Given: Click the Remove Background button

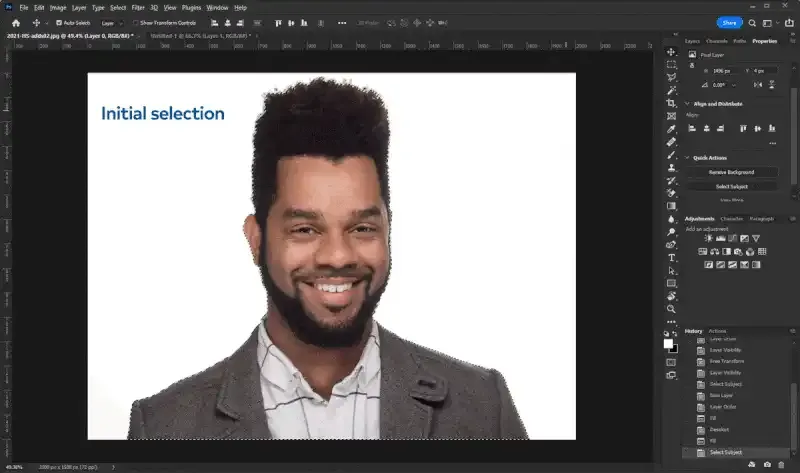Looking at the screenshot, I should pyautogui.click(x=732, y=172).
